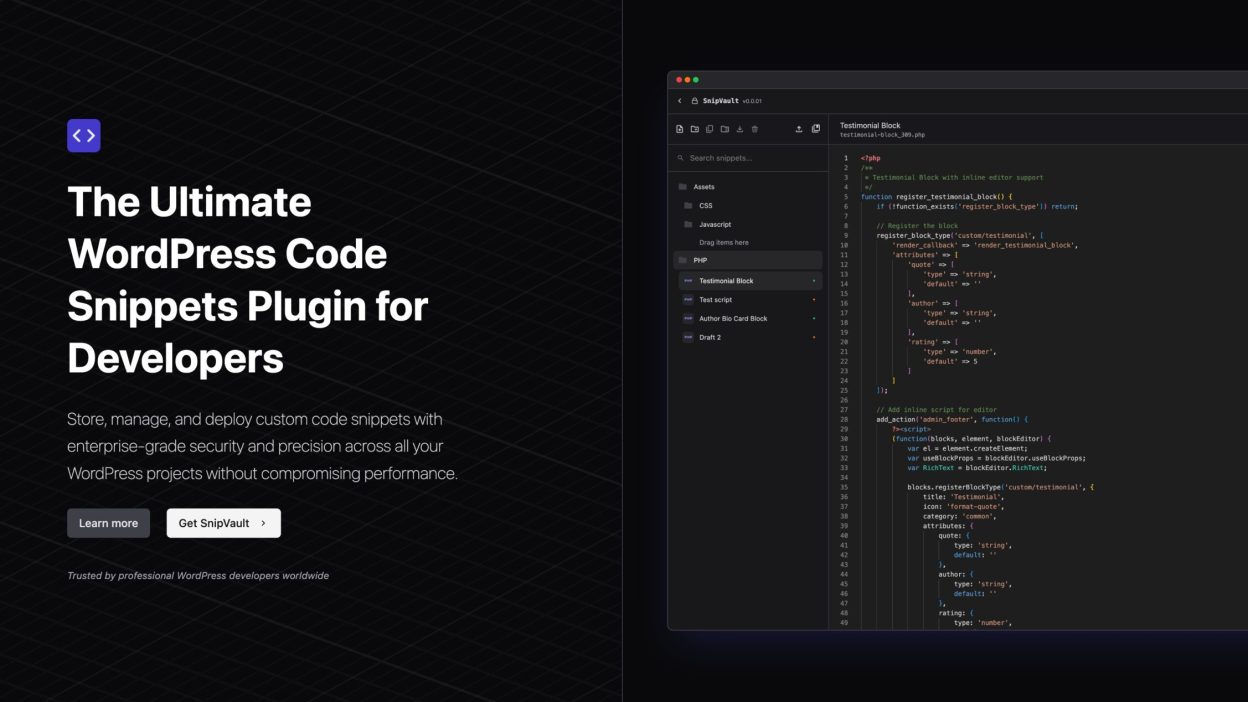Viewport: 1248px width, 702px height.
Task: Collapse the PHP folder
Action: coord(748,260)
